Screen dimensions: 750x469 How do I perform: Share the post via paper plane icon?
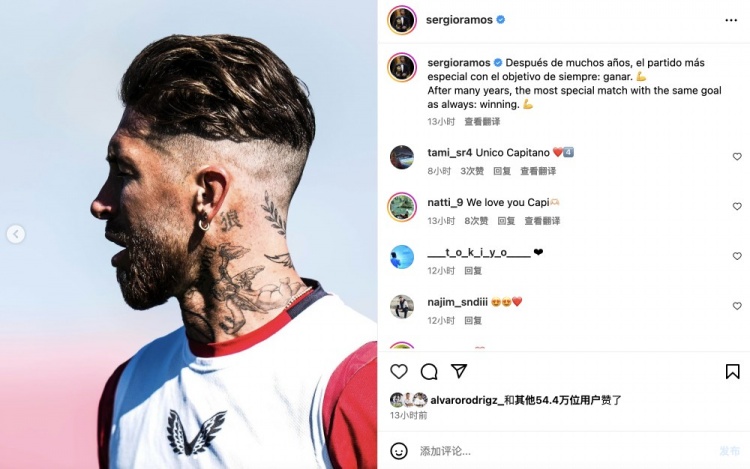(459, 371)
